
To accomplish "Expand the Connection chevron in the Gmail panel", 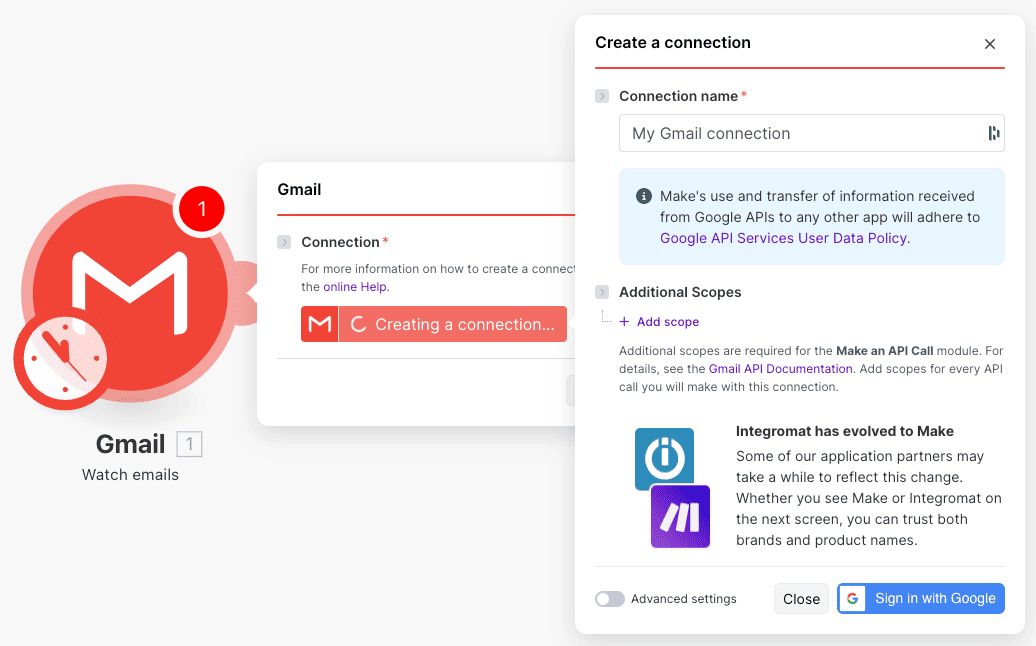I will 286,242.
